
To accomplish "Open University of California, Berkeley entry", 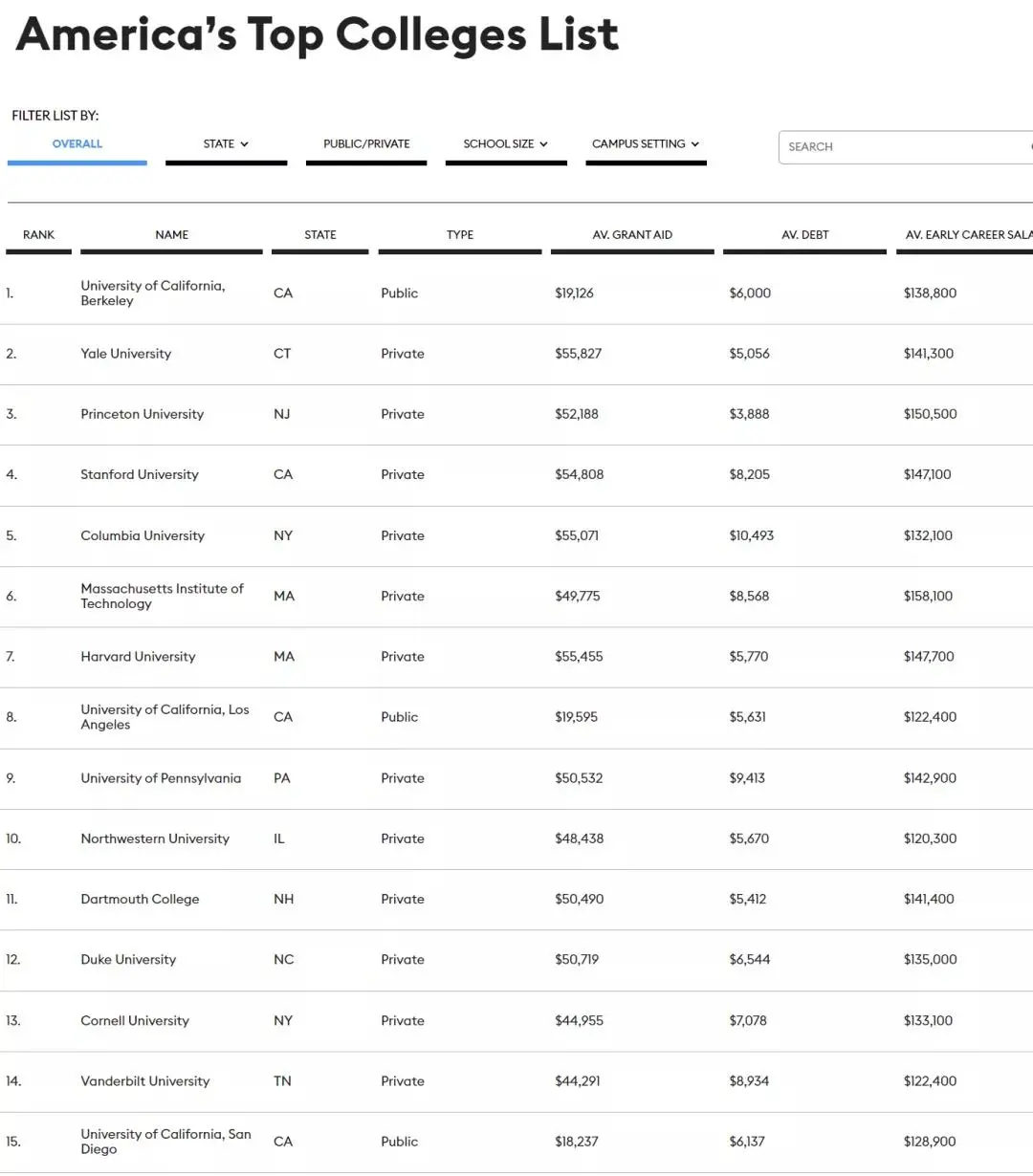I will [x=153, y=294].
